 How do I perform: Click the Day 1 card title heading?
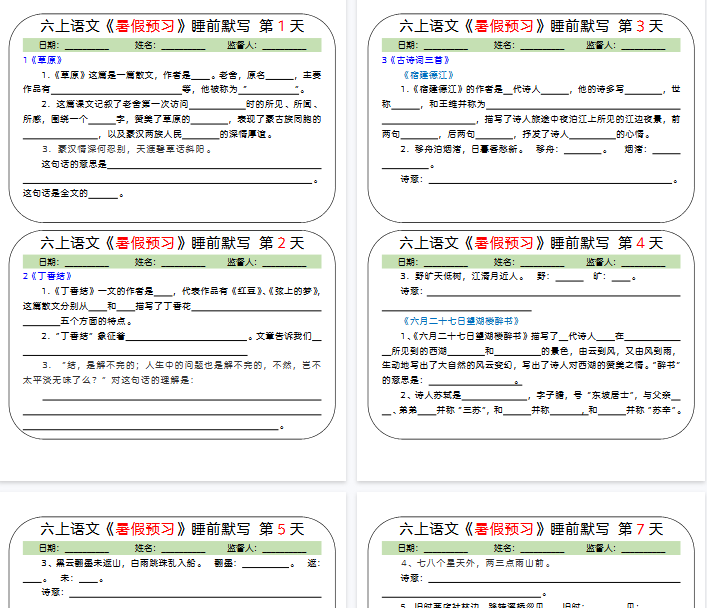pos(172,26)
